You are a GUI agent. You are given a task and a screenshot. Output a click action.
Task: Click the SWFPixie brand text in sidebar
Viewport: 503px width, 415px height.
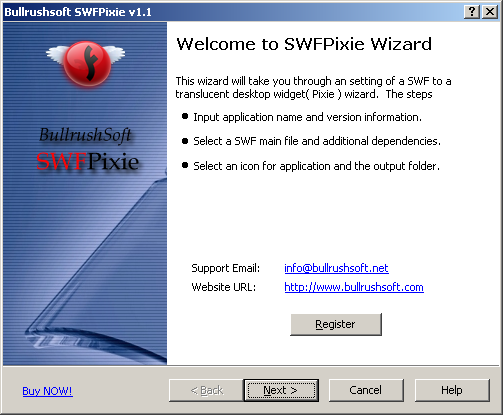point(87,161)
